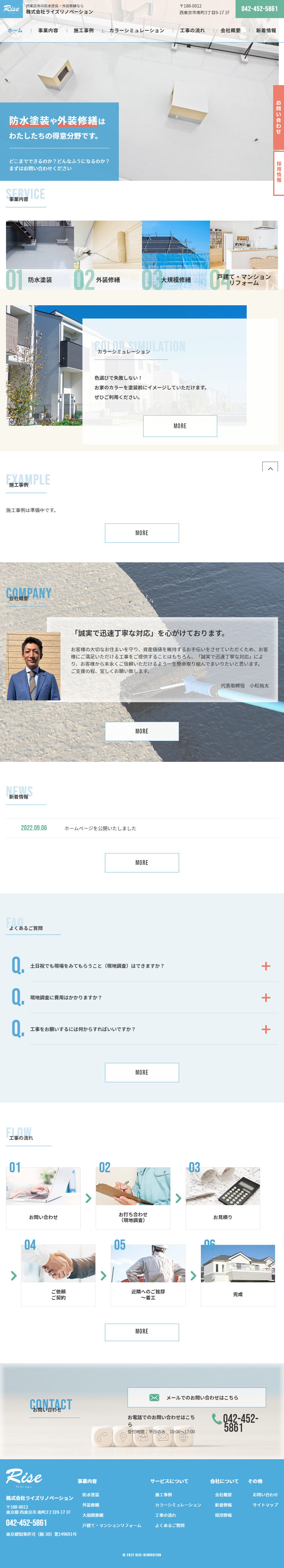284x1568 pixels.
Task: Click the MORE button under 施工事例
Action: [x=142, y=533]
